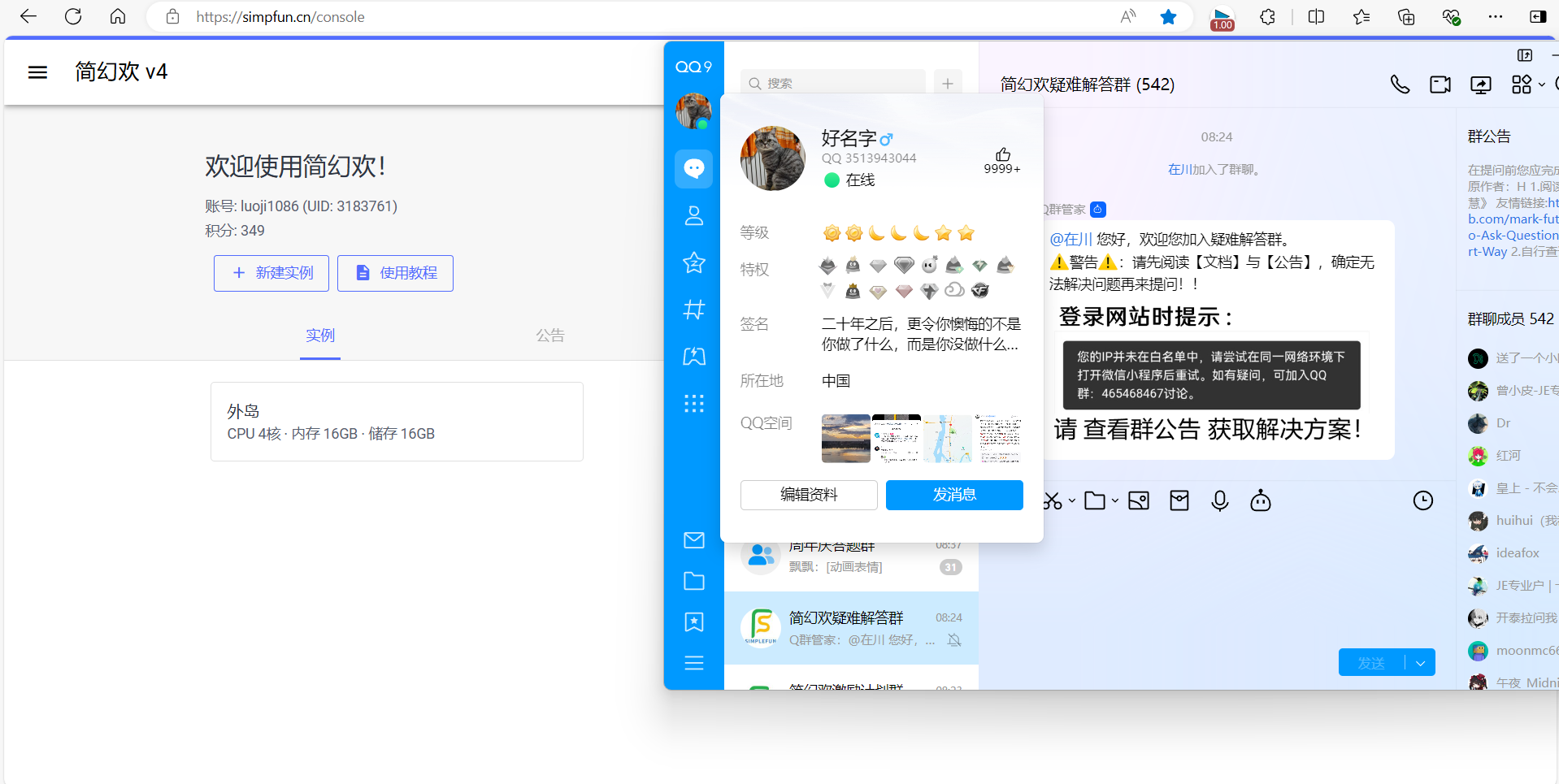
Task: Open the QQ sidebar icon below the channels hash
Action: [x=693, y=357]
